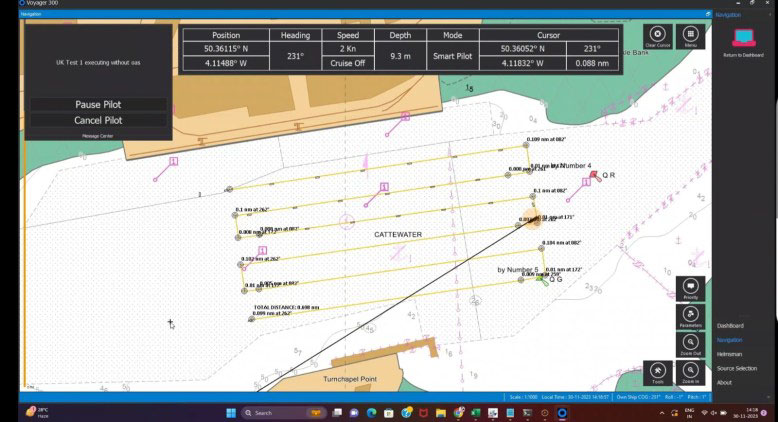Click the 231° heading value
This screenshot has width=778, height=422.
[295, 56]
